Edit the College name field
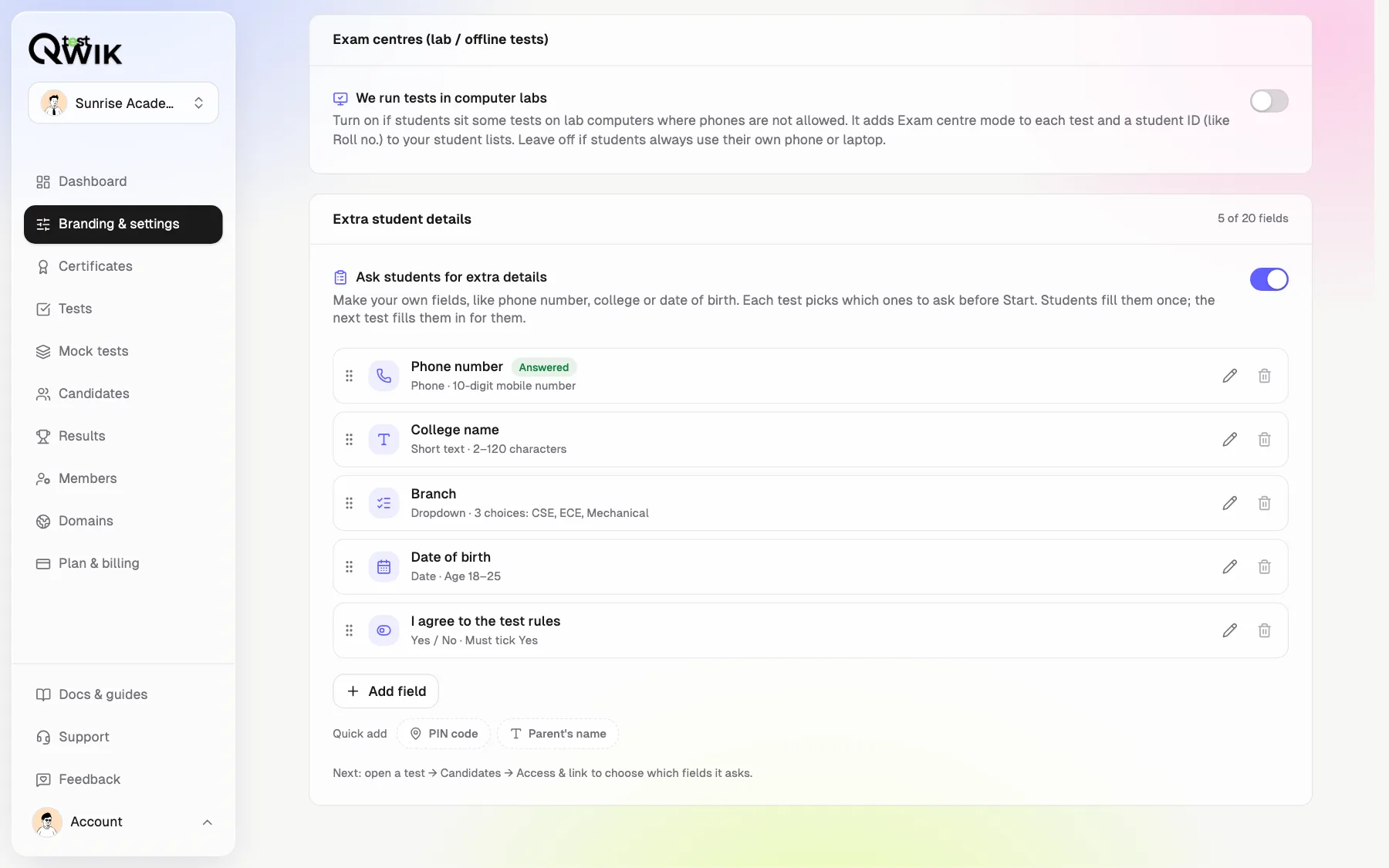This screenshot has height=868, width=1389. click(x=1230, y=440)
